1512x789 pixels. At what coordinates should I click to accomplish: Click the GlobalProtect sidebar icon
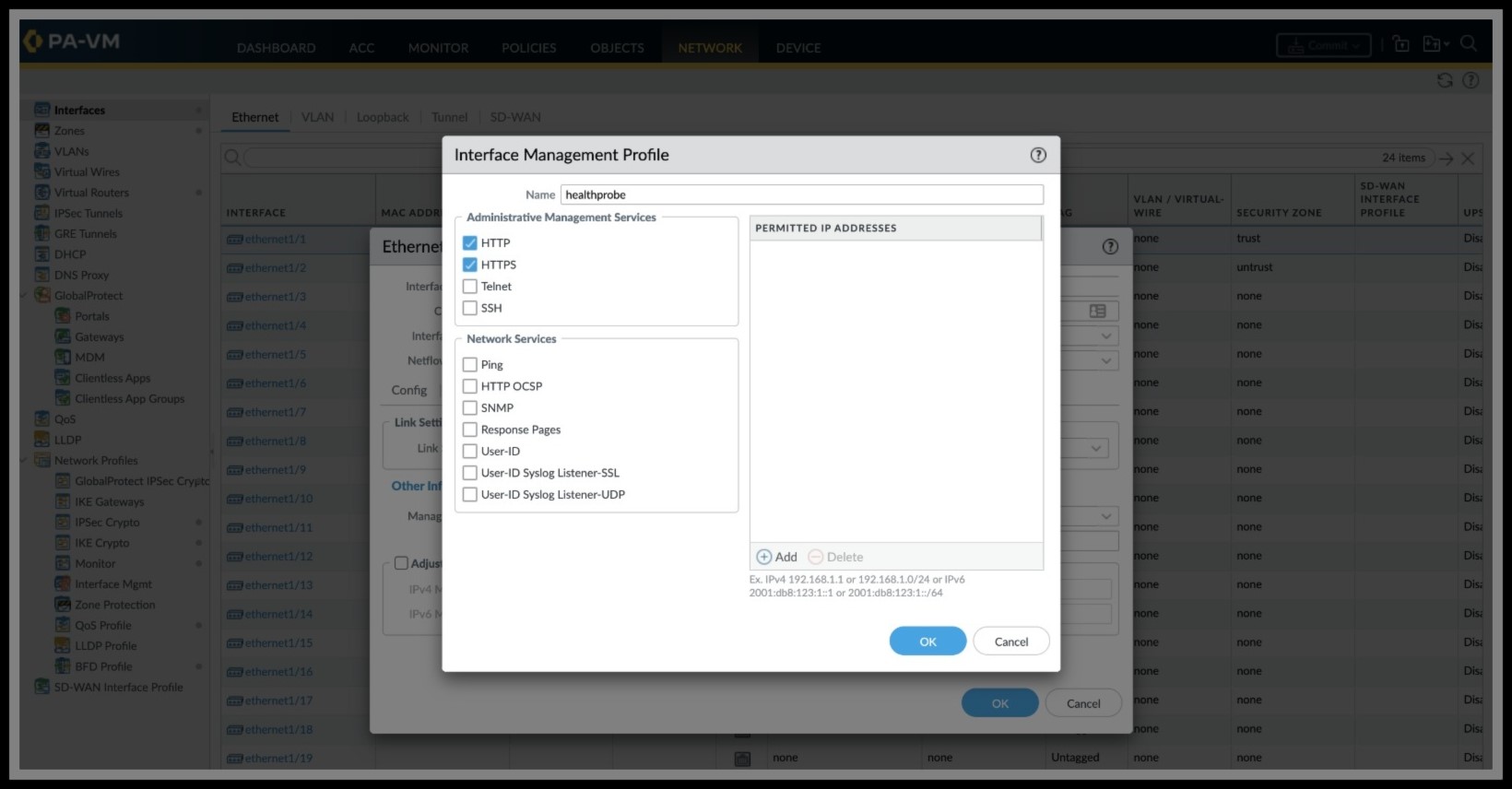pyautogui.click(x=42, y=295)
